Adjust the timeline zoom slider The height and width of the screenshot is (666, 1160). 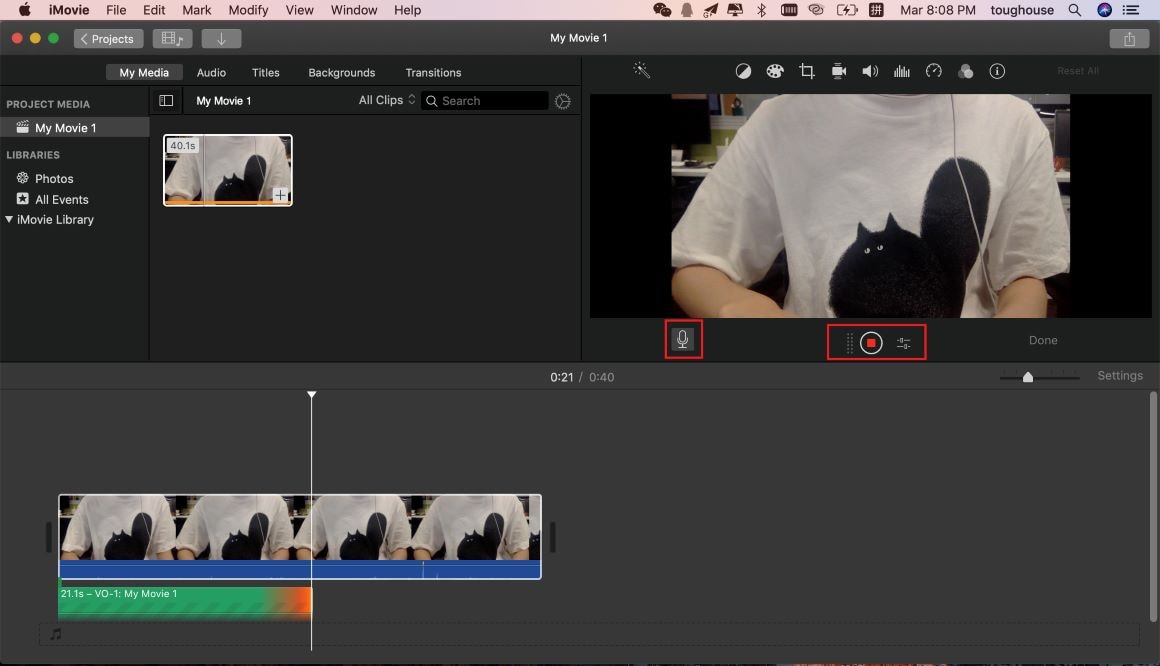pos(1028,377)
